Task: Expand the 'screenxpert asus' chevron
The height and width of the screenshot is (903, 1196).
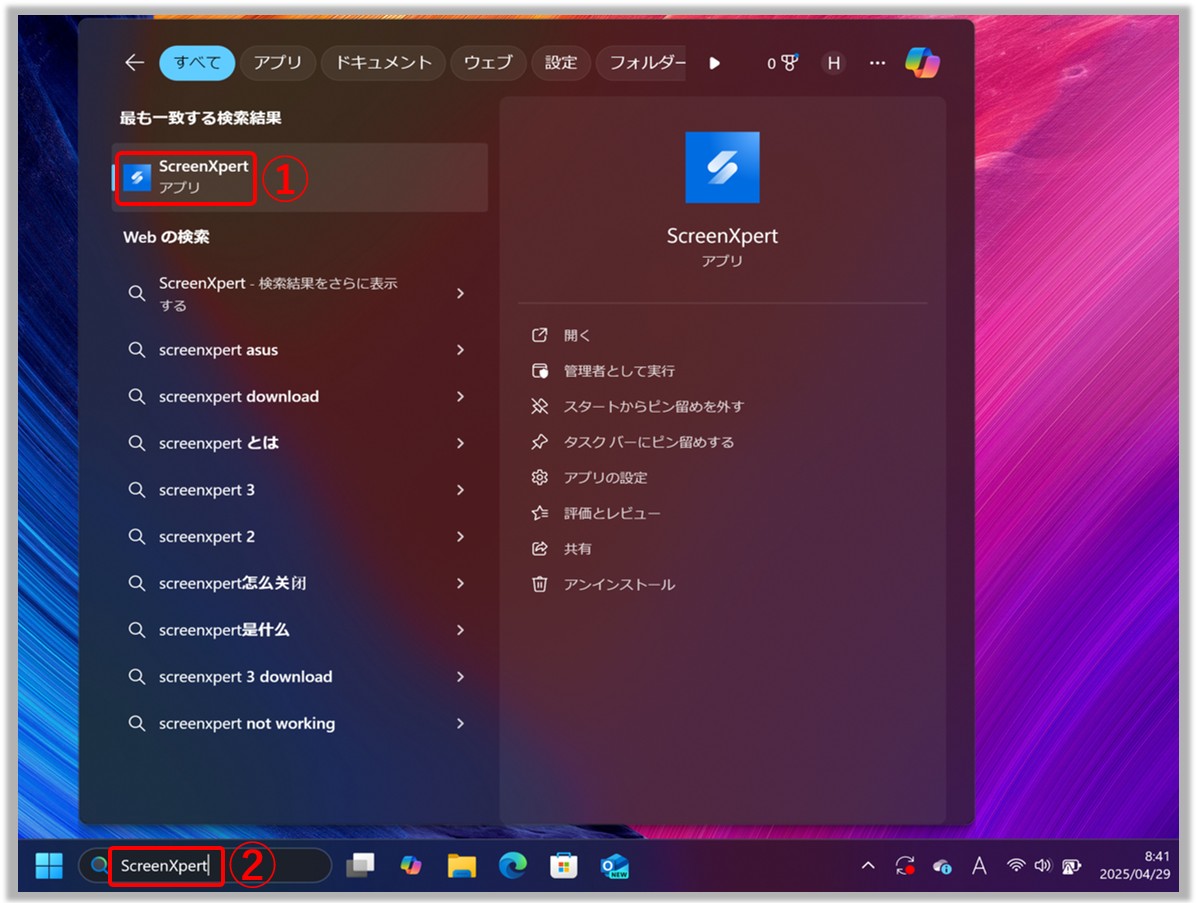Action: pyautogui.click(x=460, y=350)
